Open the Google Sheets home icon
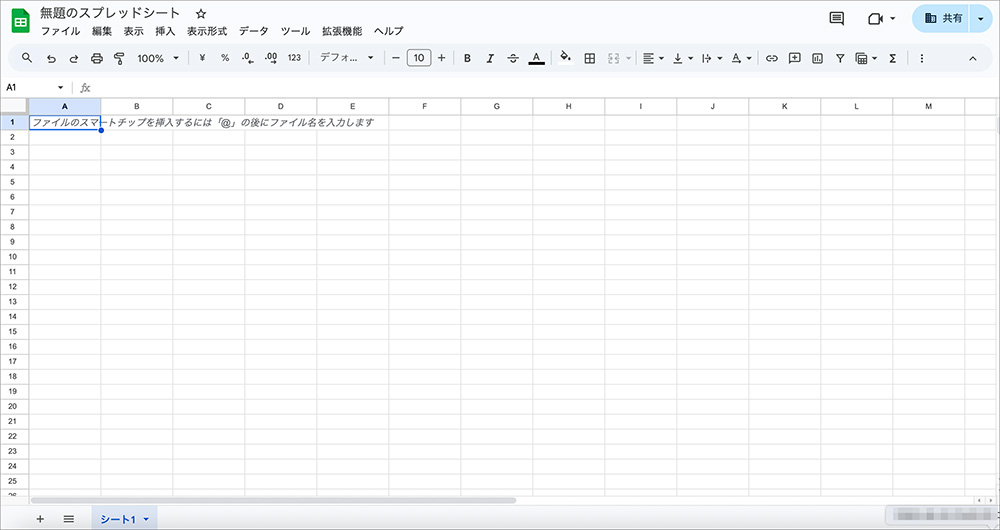This screenshot has height=530, width=1000. 20,20
